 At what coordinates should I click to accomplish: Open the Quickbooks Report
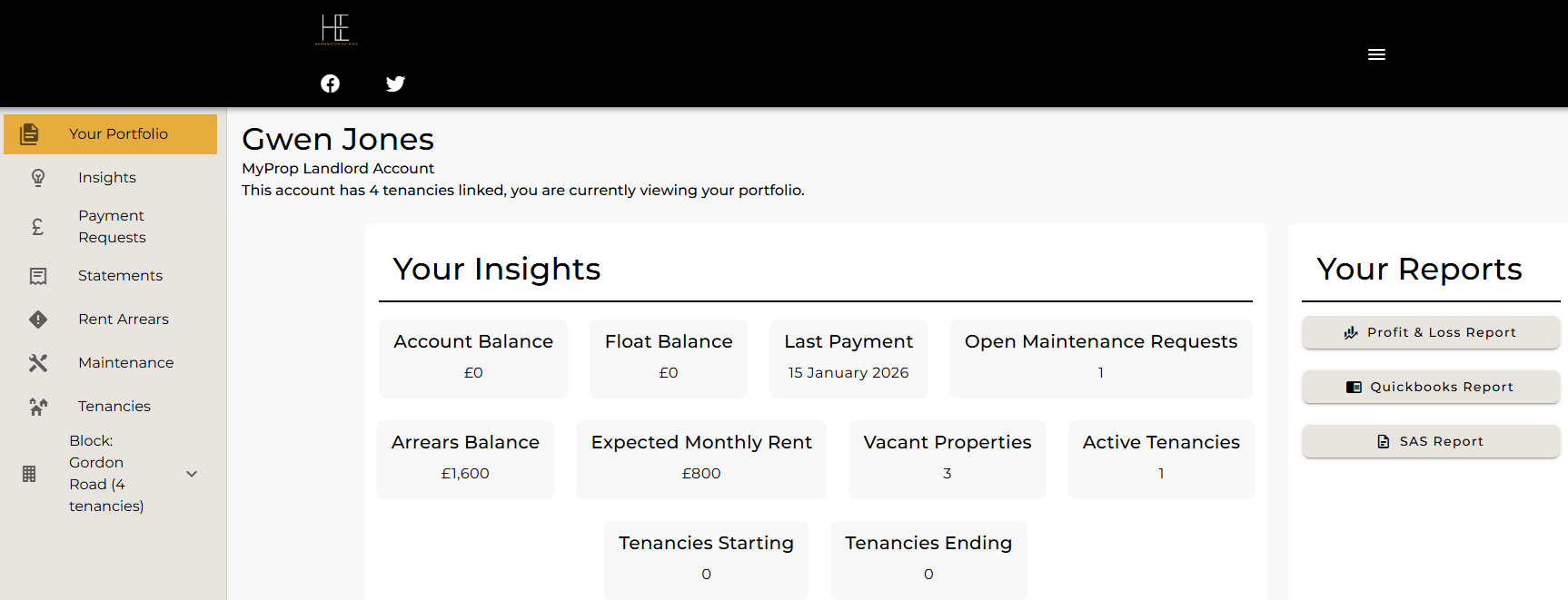(1430, 387)
